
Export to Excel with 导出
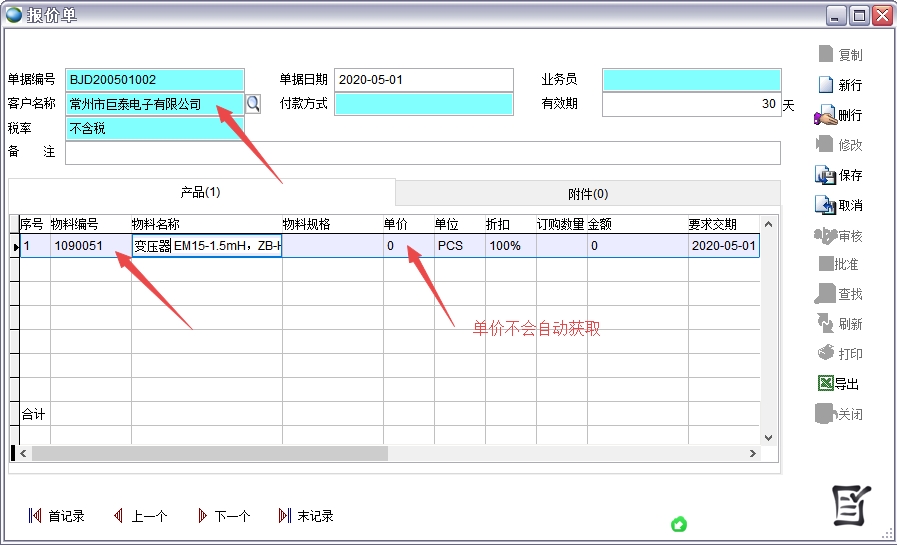tap(826, 384)
